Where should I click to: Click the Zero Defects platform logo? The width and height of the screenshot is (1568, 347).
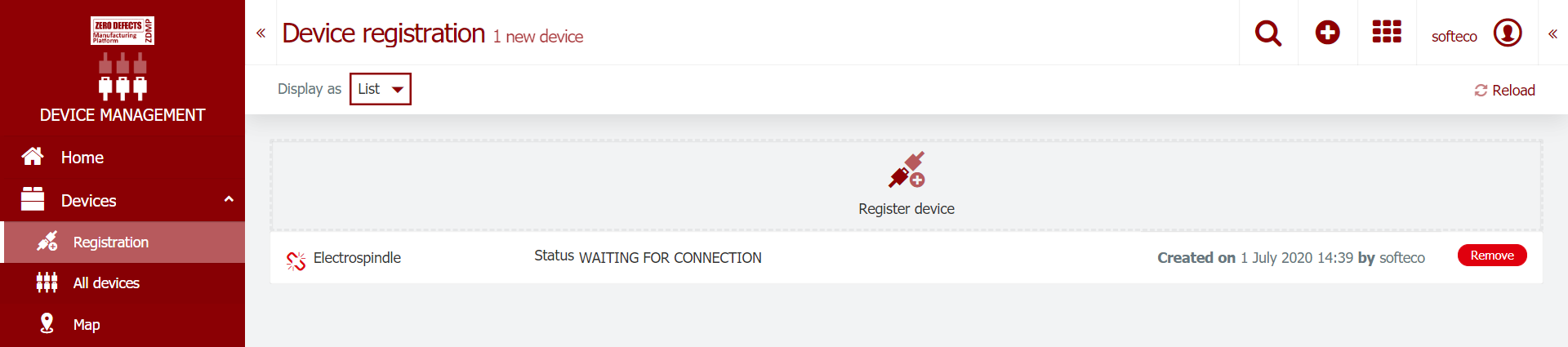122,31
